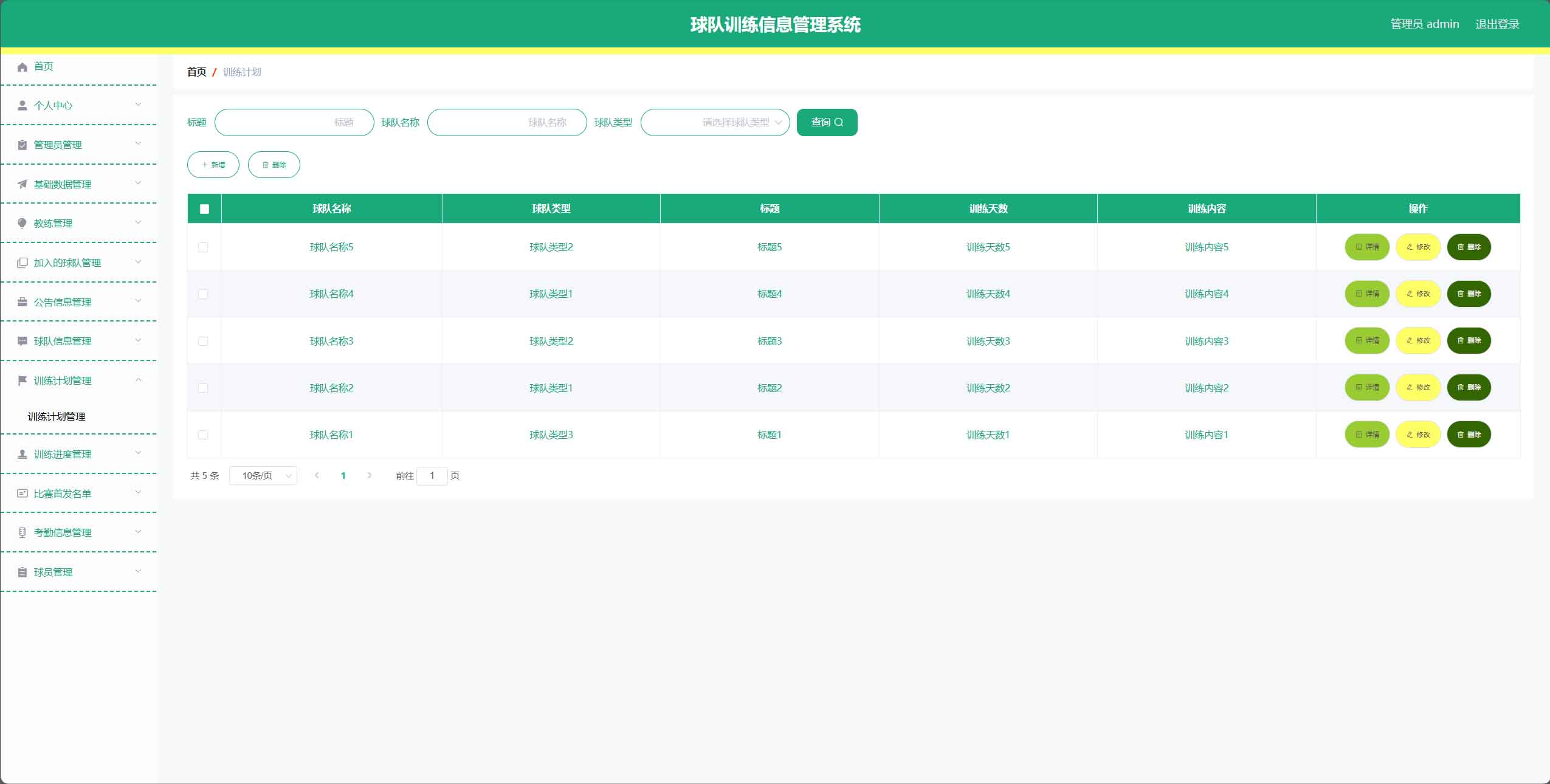The height and width of the screenshot is (784, 1550).
Task: Open details for row 球队名称2
Action: tap(1367, 387)
